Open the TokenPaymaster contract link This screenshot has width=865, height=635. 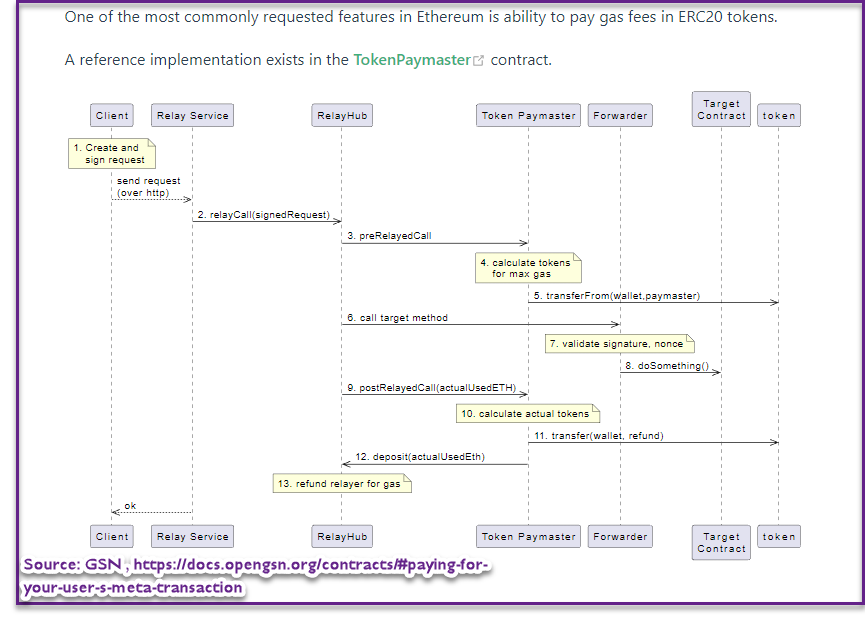[x=411, y=60]
